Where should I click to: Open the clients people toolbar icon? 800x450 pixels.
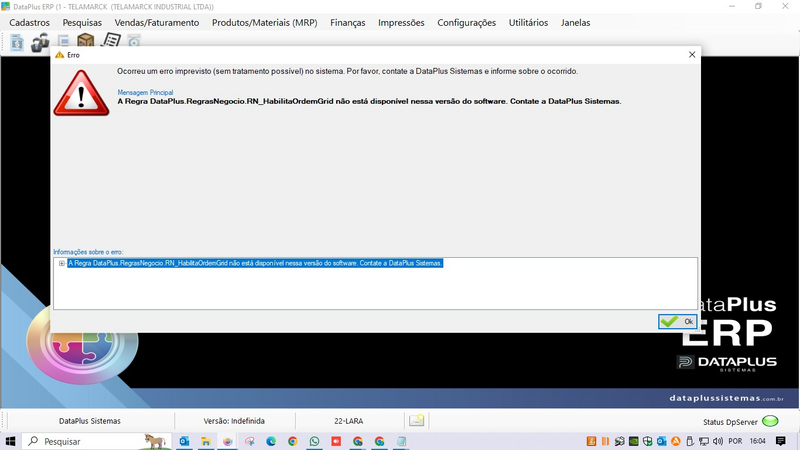pyautogui.click(x=40, y=42)
